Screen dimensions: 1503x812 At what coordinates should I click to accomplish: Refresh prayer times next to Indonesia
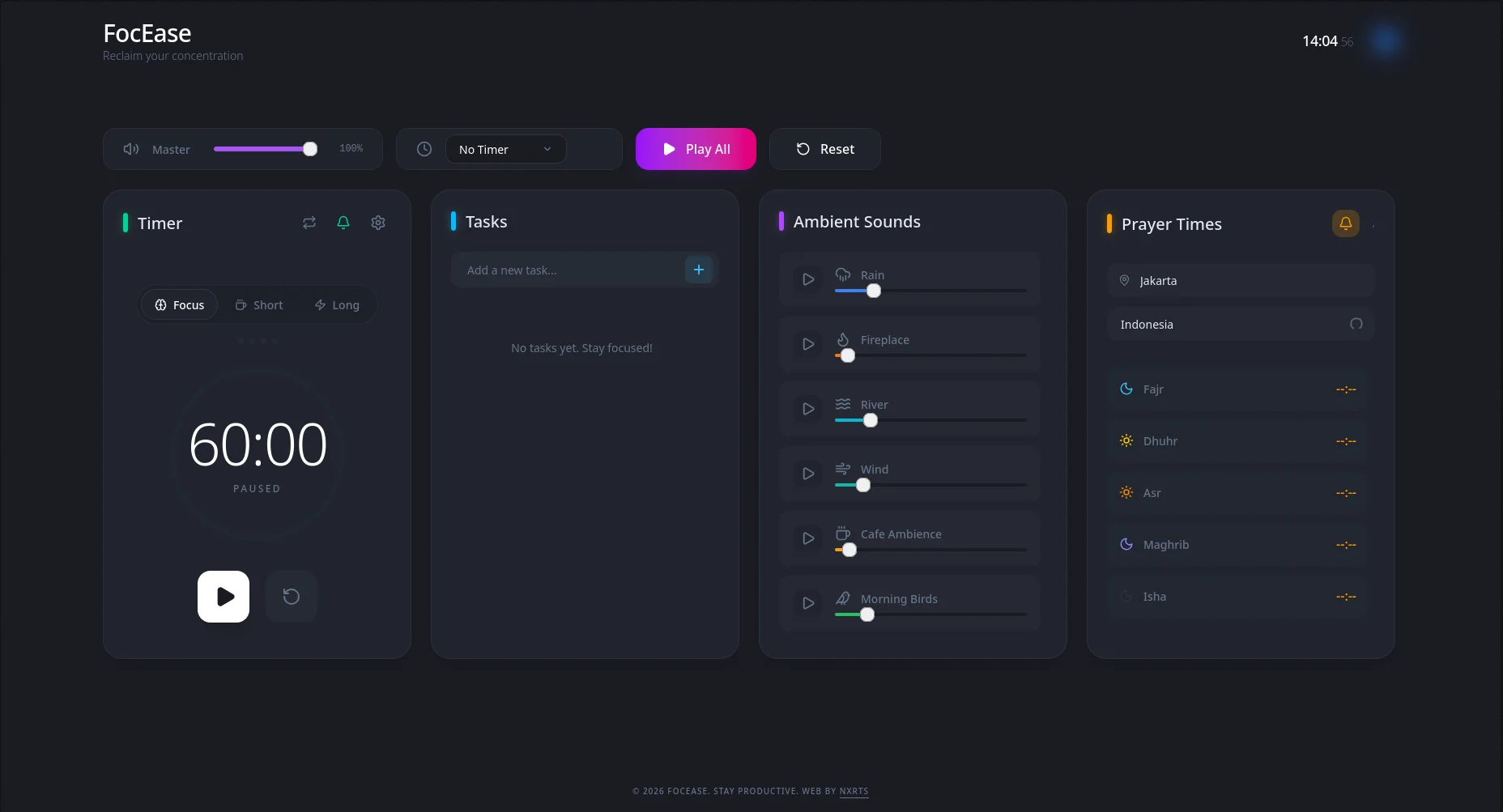[x=1356, y=324]
